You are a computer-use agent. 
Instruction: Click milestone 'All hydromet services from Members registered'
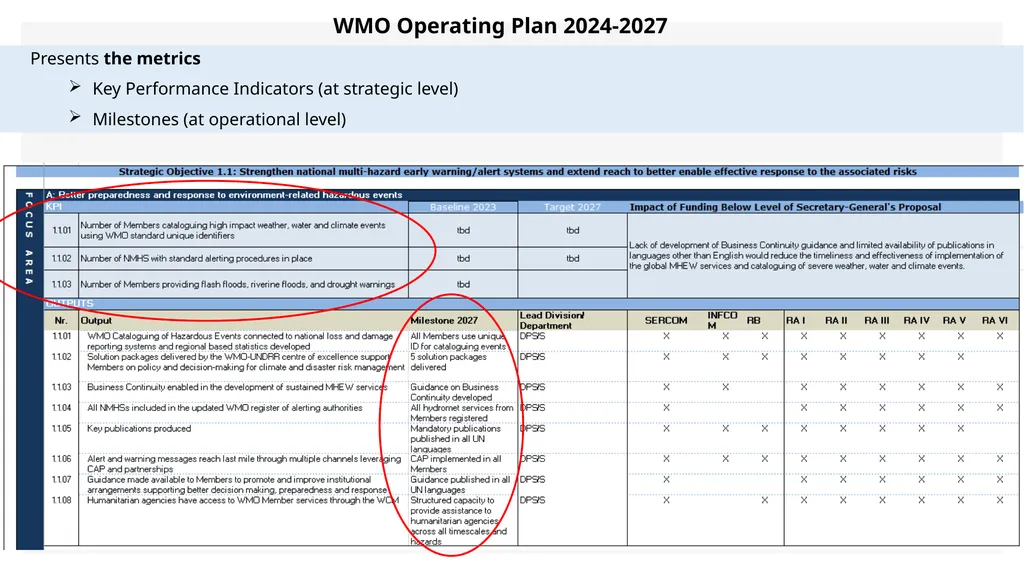pyautogui.click(x=462, y=413)
